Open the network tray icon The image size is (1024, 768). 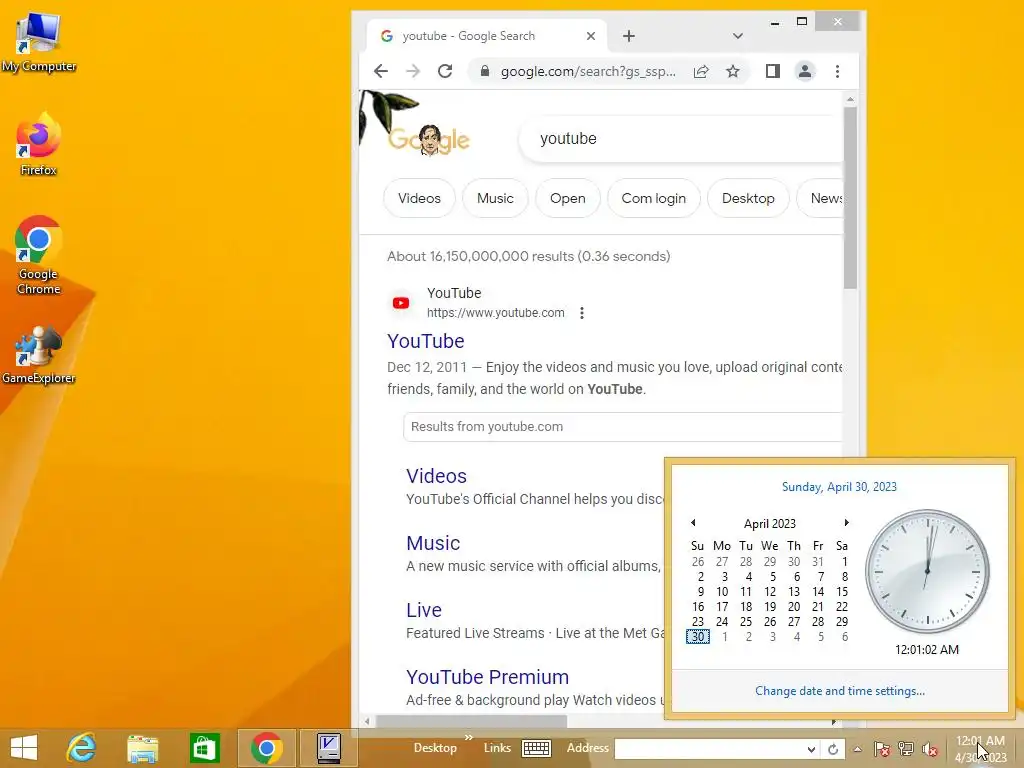tap(906, 749)
